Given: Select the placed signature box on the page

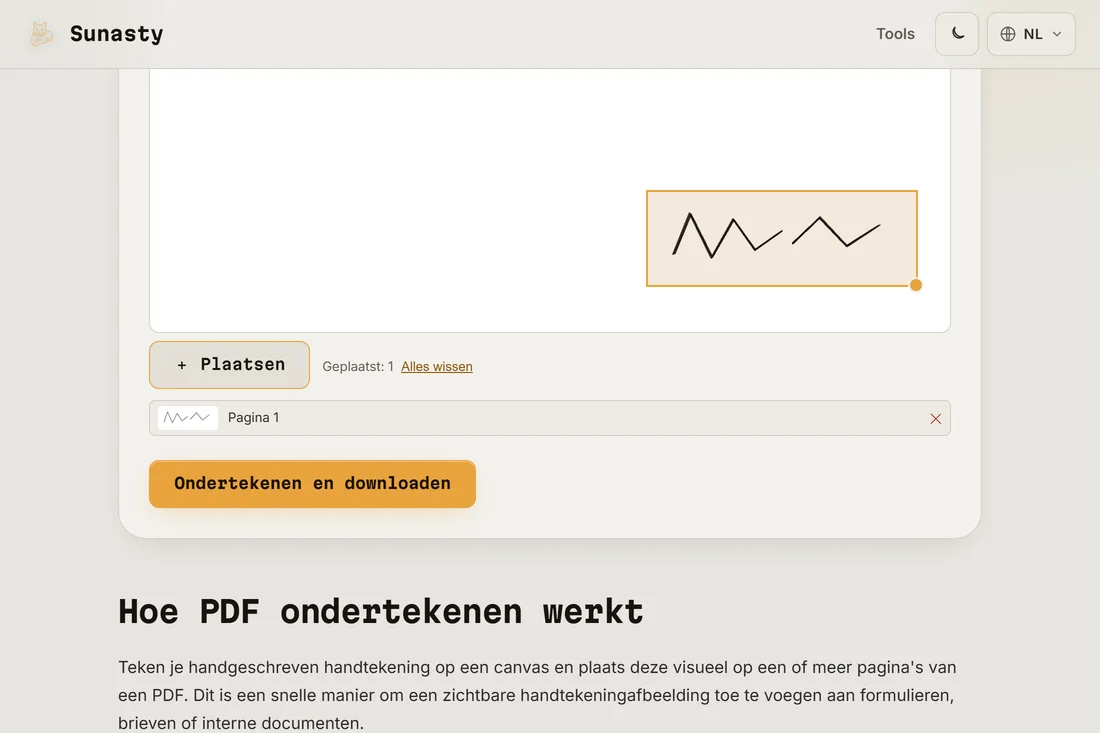Looking at the screenshot, I should (x=782, y=238).
